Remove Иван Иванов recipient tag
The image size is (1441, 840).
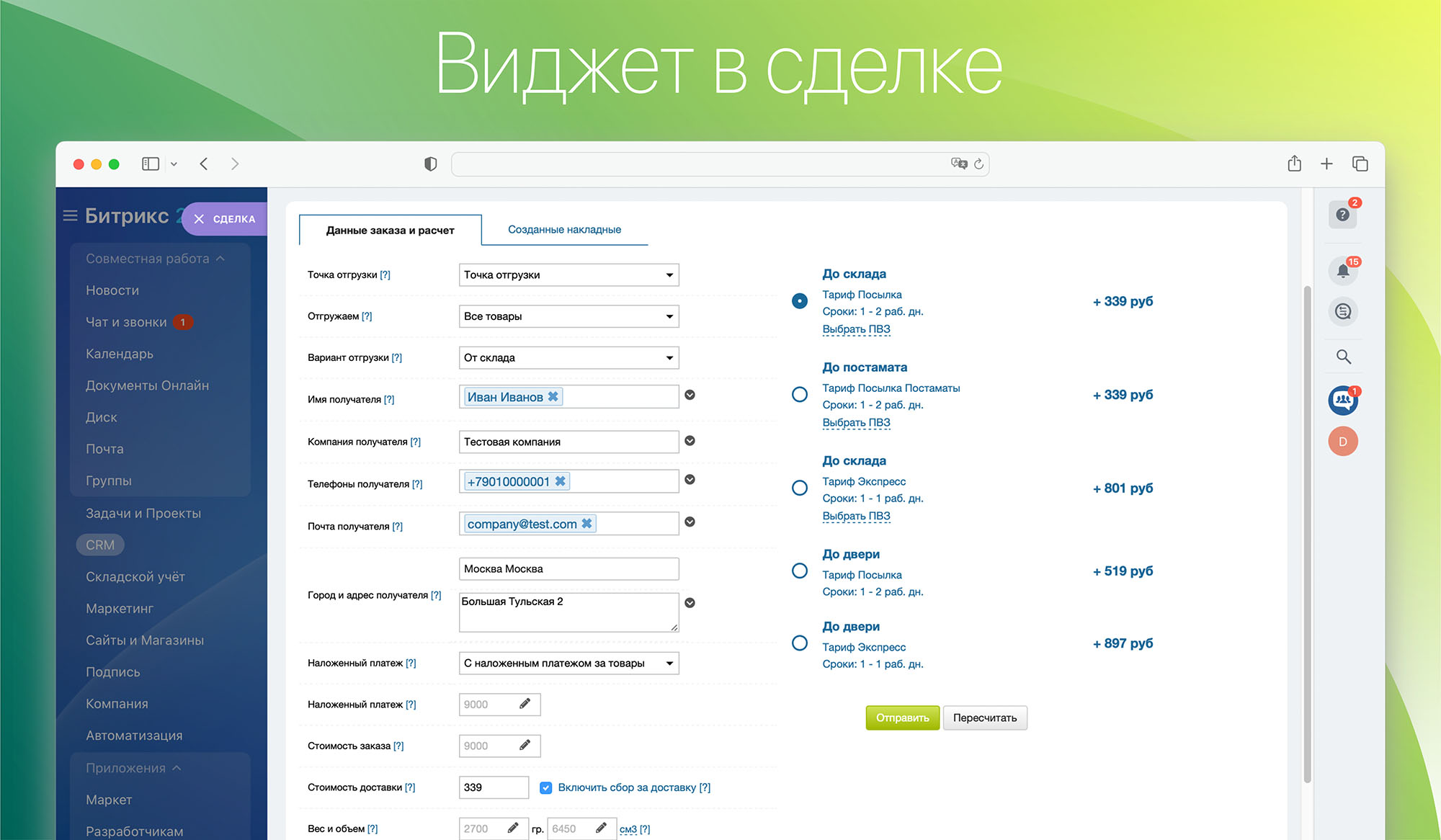tap(553, 397)
